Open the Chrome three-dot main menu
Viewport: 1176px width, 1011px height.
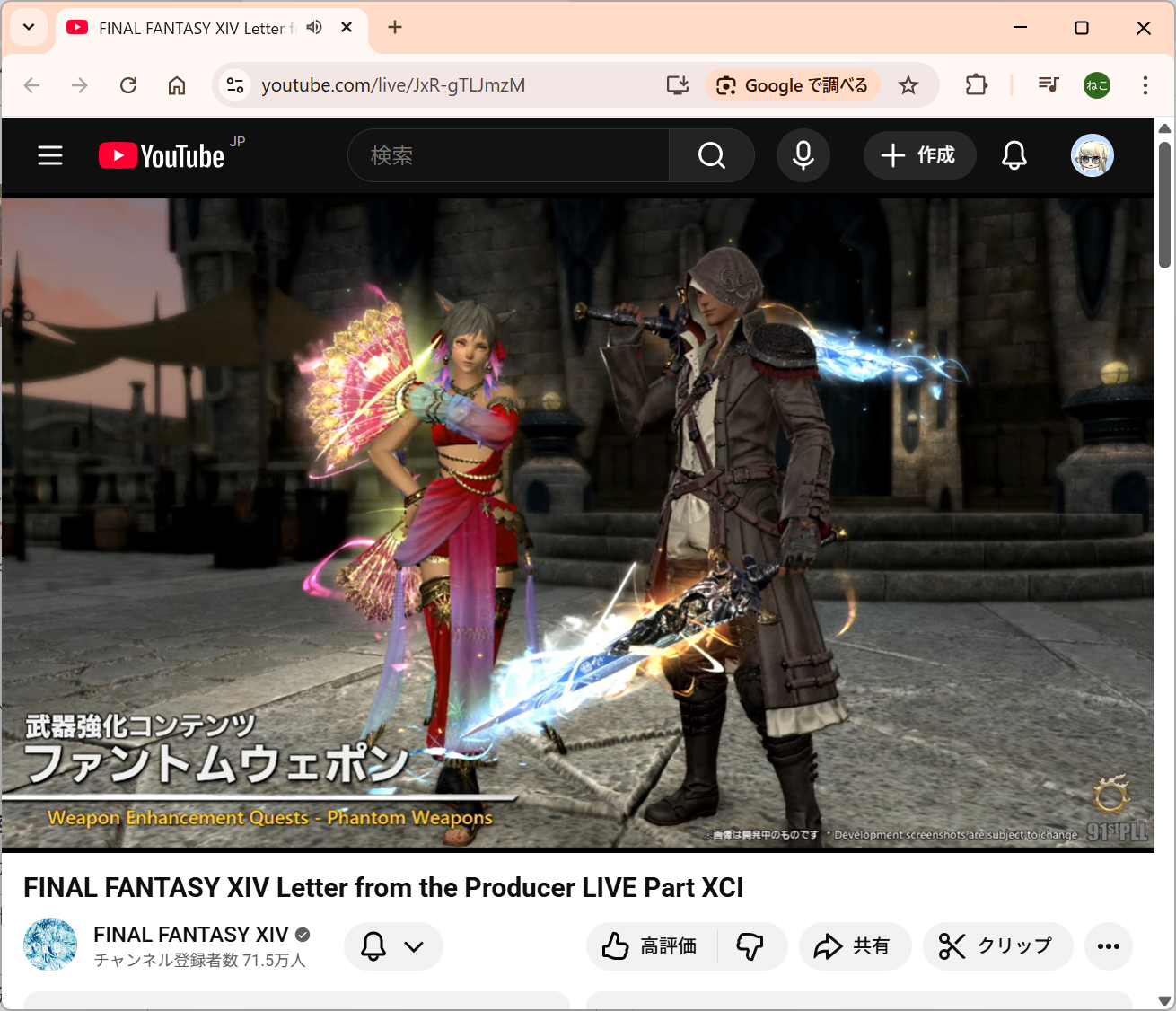(x=1145, y=85)
